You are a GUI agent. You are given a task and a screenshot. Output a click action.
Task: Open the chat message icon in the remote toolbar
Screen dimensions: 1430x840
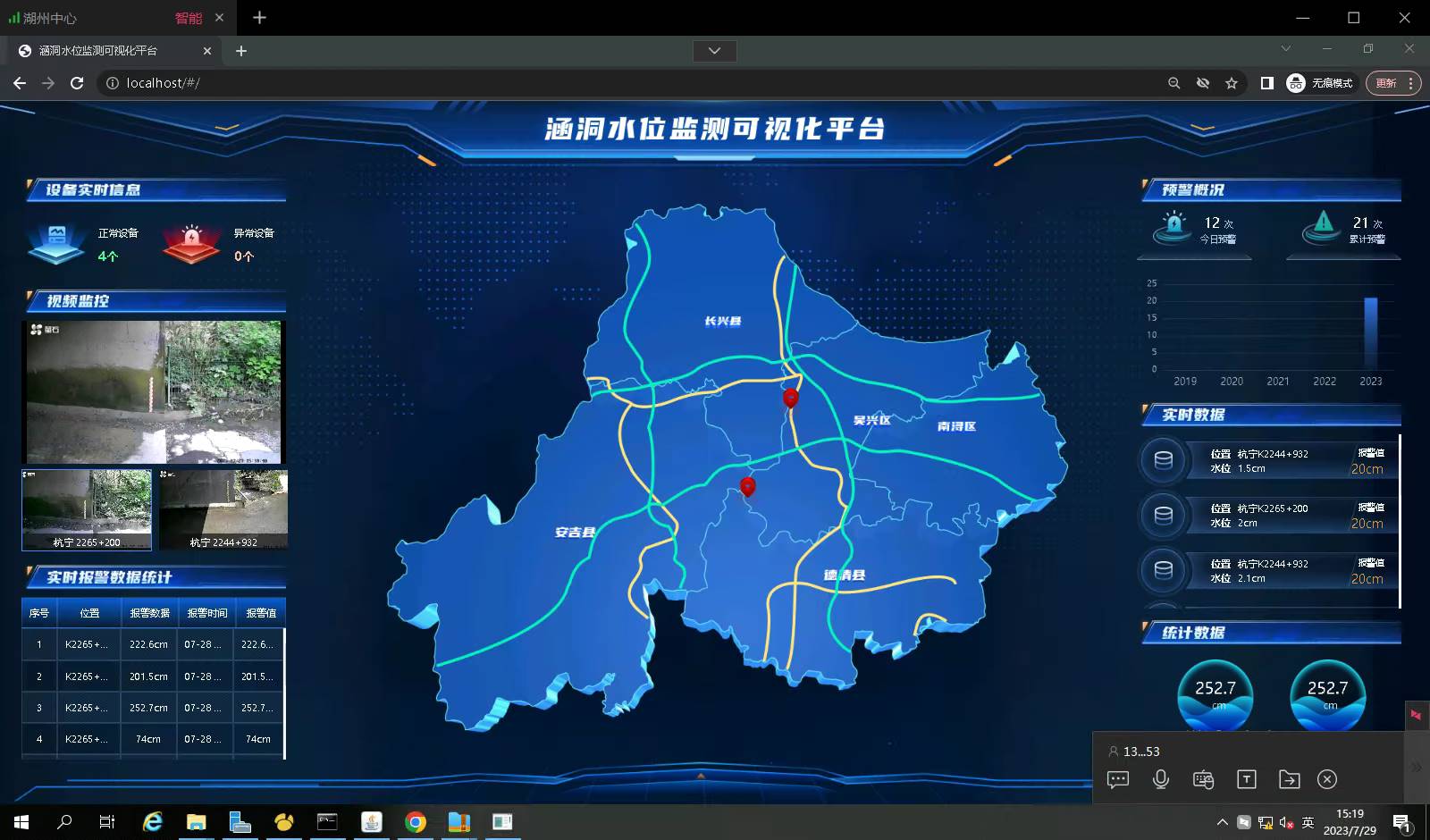point(1117,779)
